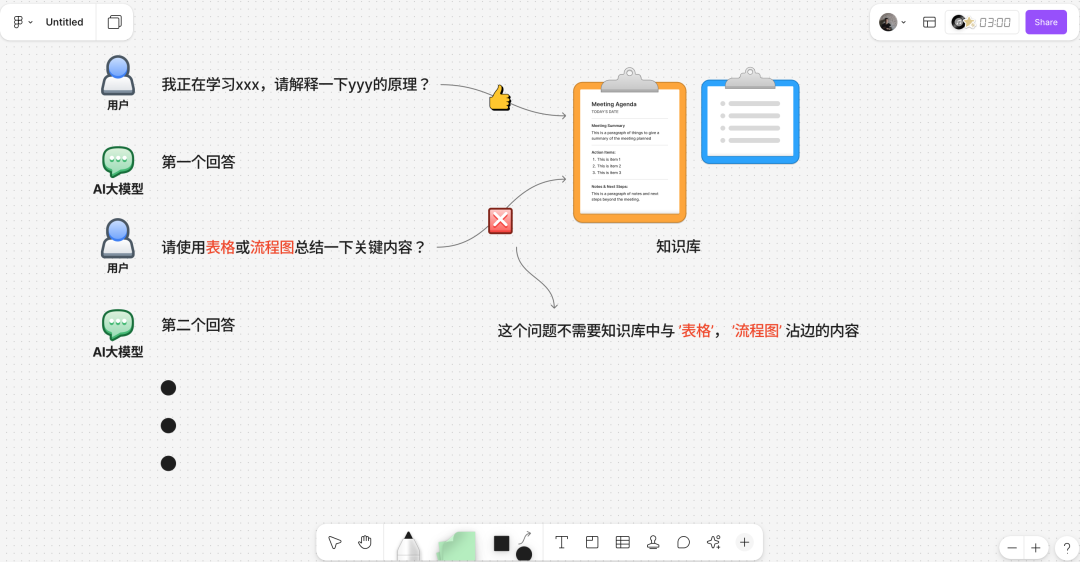Select the AI大模型 label under 第一个回答 icon

coord(118,189)
